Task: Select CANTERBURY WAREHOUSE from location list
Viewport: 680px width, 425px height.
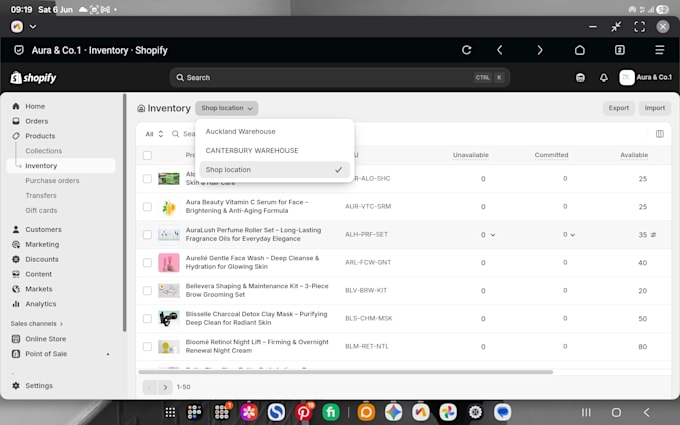Action: tap(275, 150)
